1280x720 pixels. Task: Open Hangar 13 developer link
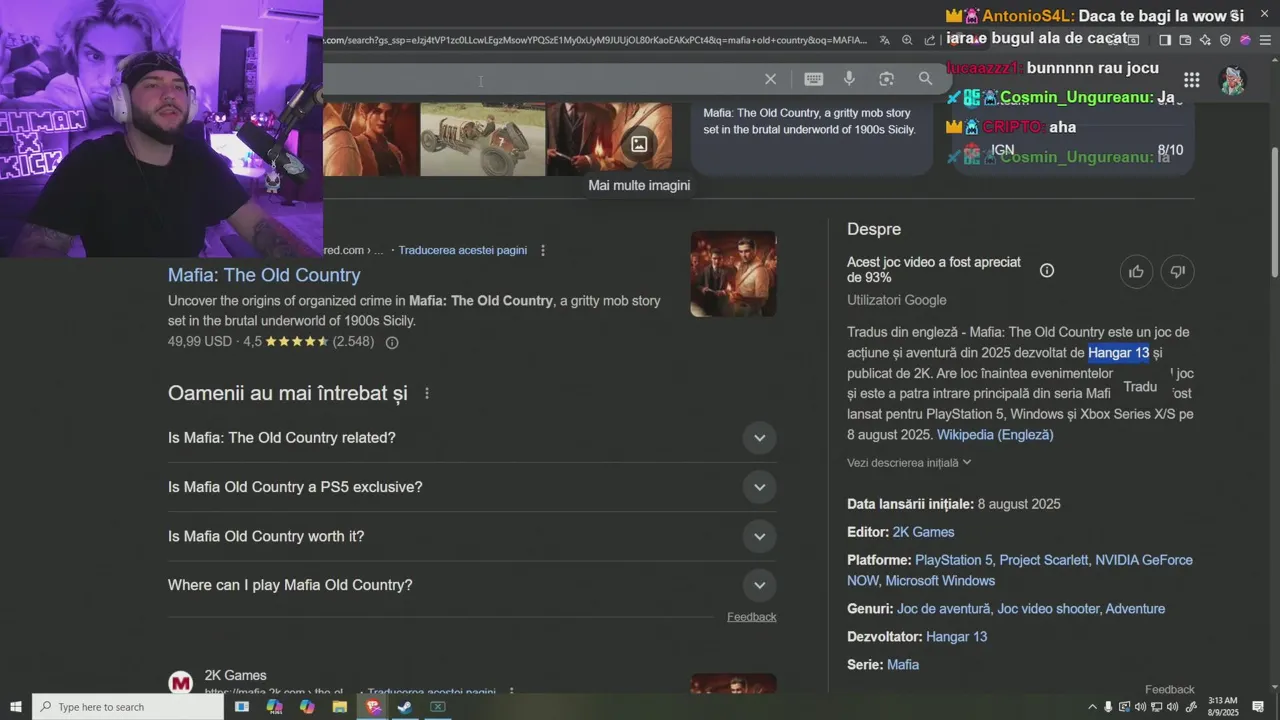pyautogui.click(x=956, y=636)
